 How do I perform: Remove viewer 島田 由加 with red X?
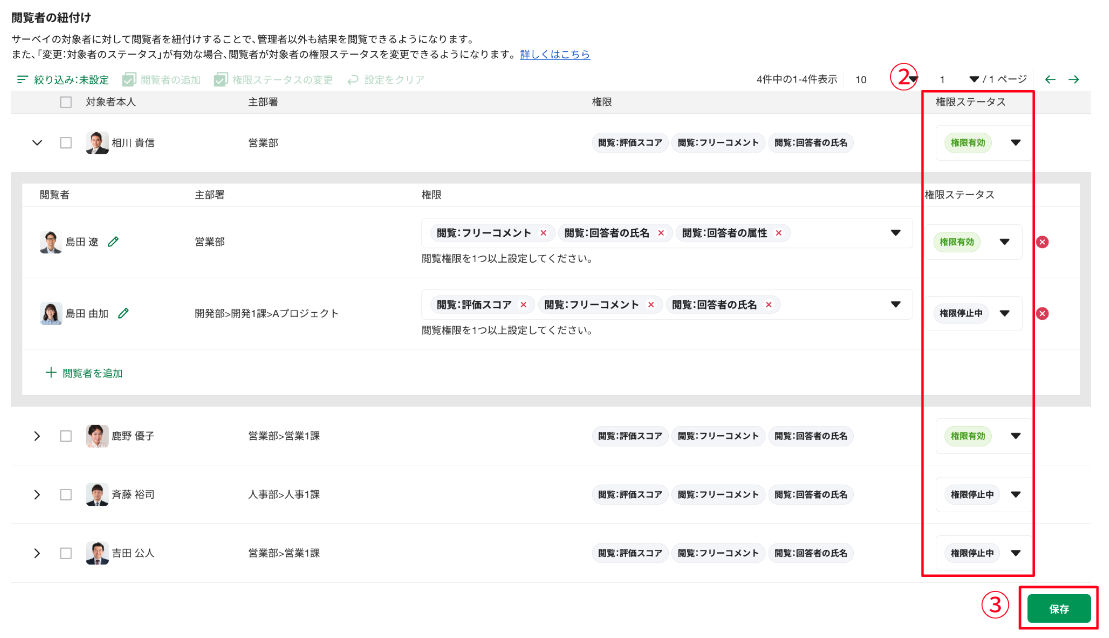click(1043, 313)
